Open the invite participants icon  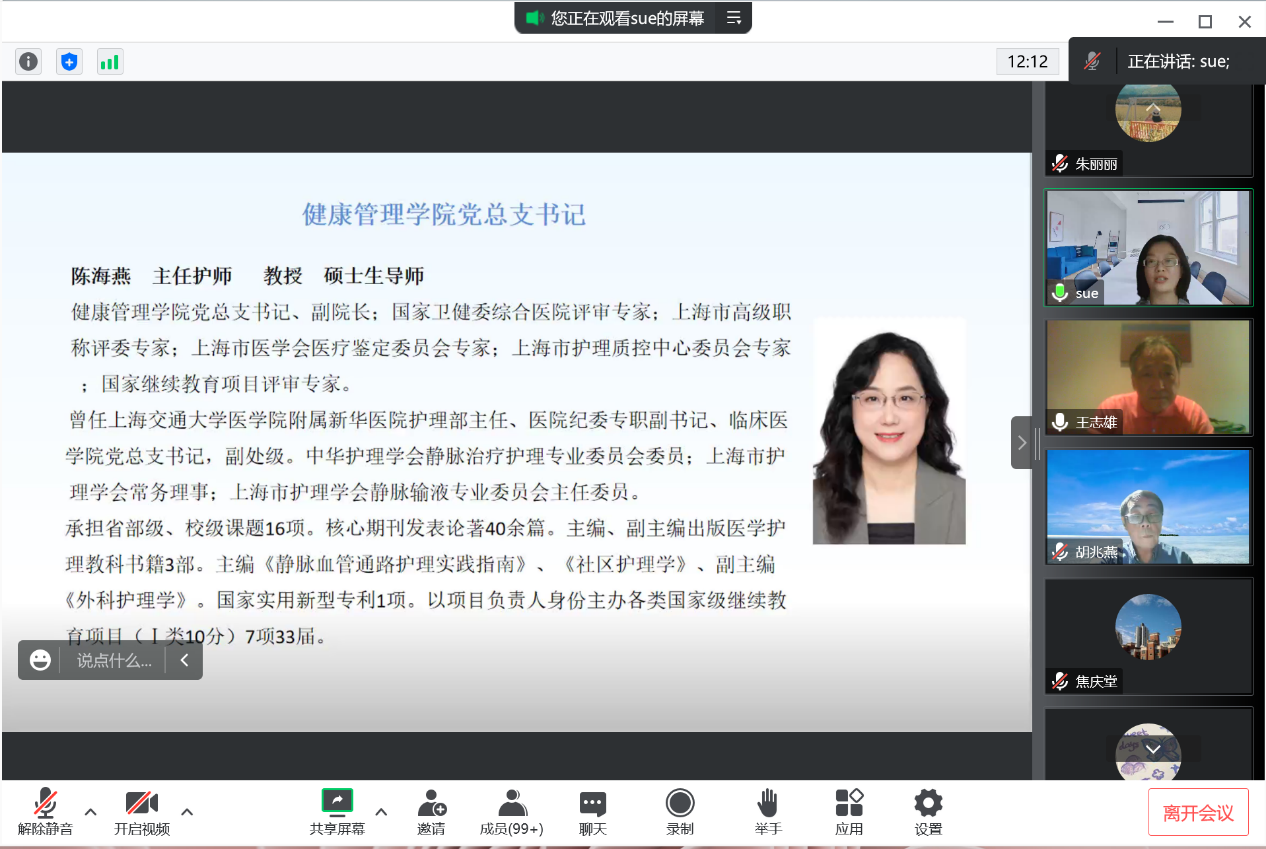(x=431, y=812)
